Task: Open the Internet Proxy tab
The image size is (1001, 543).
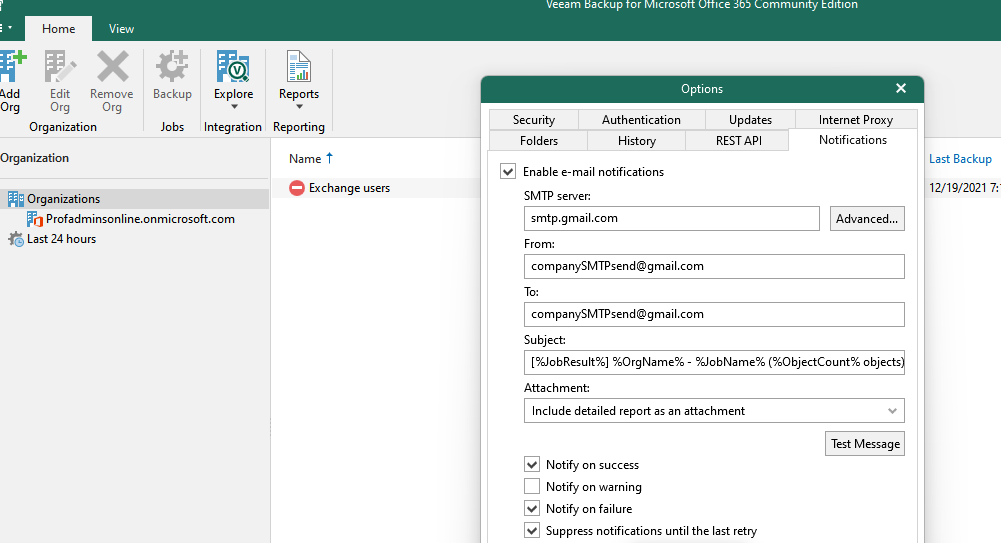Action: [x=855, y=119]
